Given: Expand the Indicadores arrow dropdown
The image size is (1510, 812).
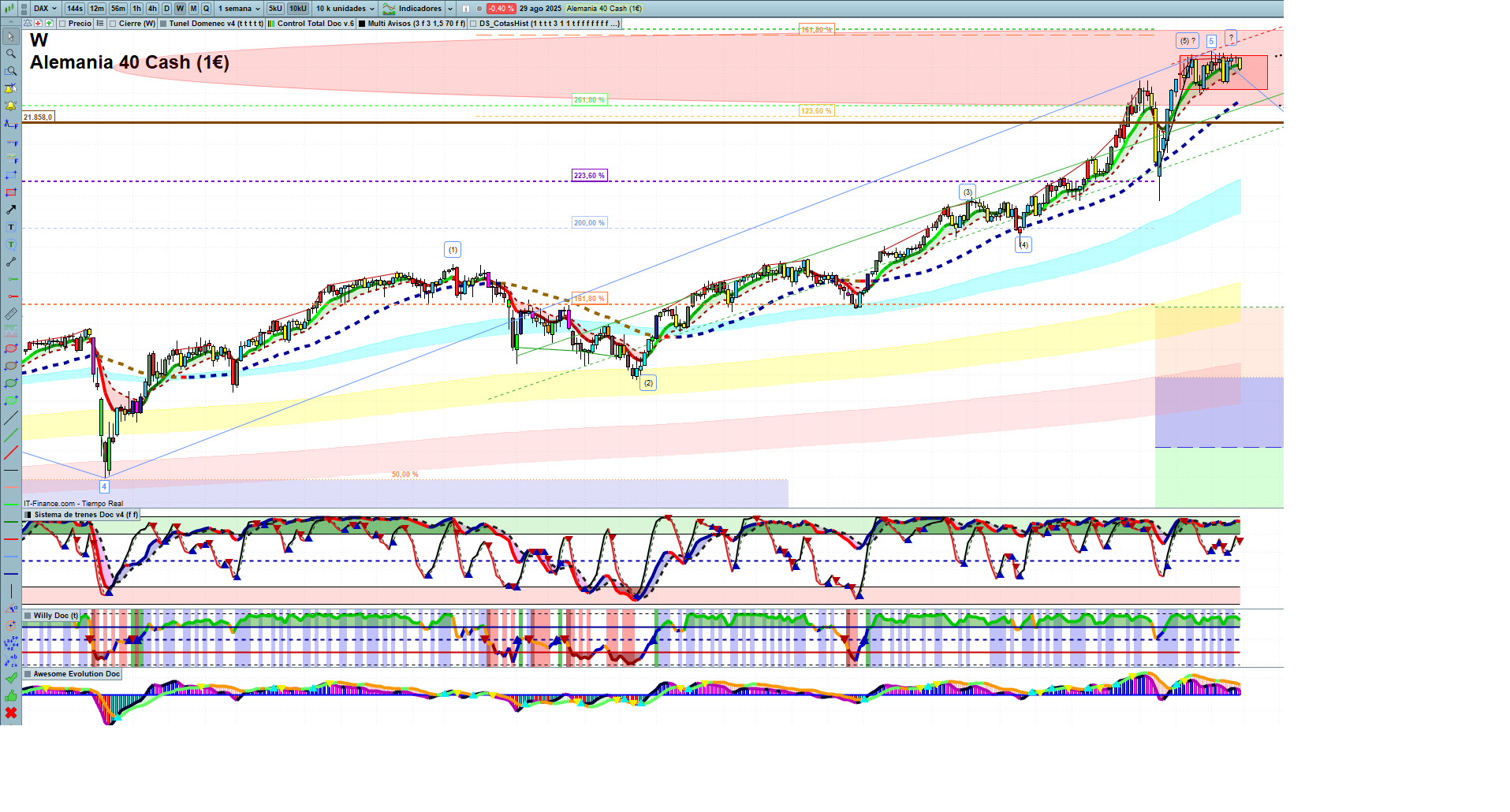Looking at the screenshot, I should pyautogui.click(x=450, y=9).
